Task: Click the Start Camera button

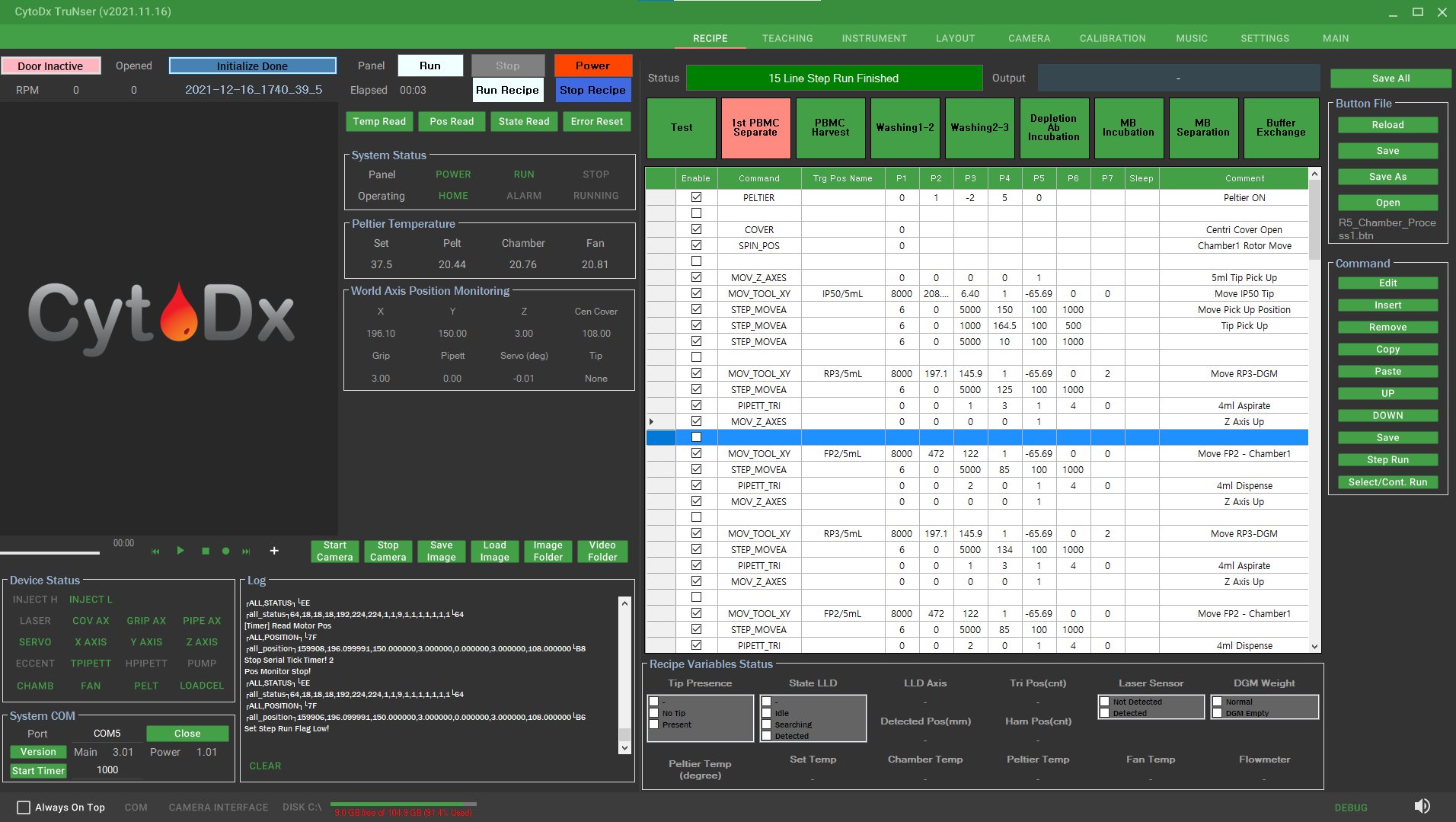Action: 335,551
